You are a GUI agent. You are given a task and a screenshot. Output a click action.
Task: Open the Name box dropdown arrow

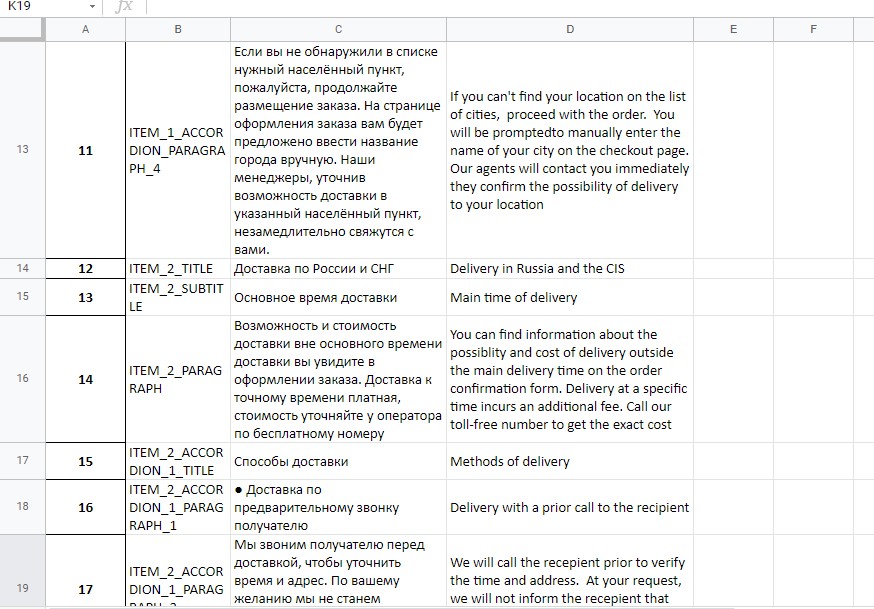[x=92, y=7]
